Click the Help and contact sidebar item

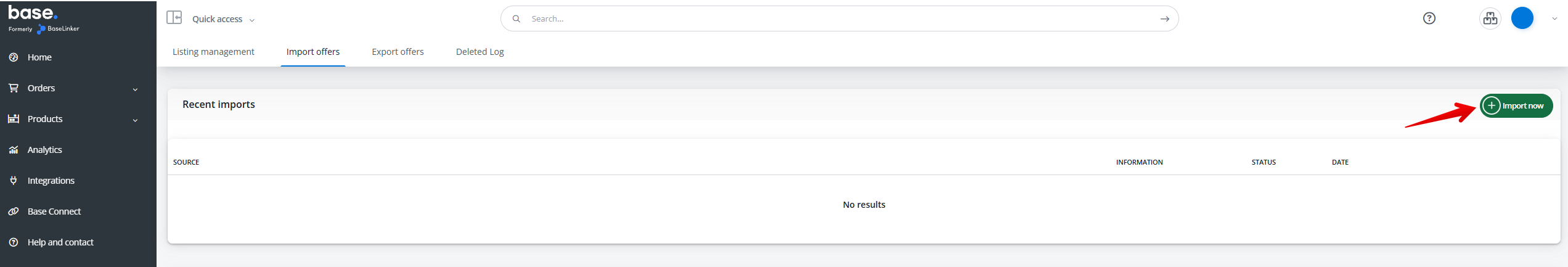point(60,242)
